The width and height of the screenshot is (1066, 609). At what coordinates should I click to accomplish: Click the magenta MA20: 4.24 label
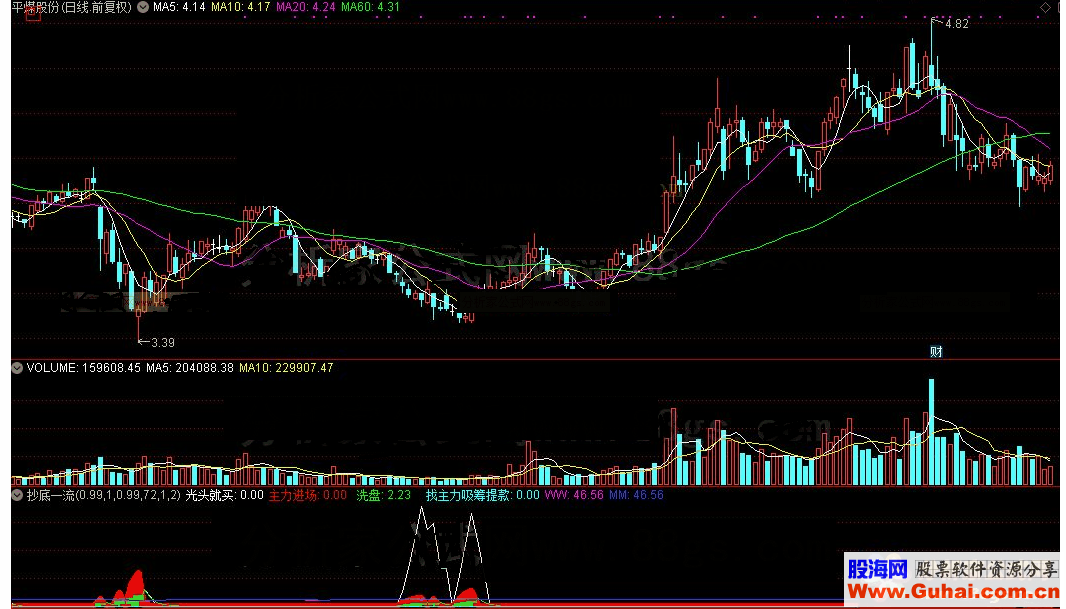point(305,7)
